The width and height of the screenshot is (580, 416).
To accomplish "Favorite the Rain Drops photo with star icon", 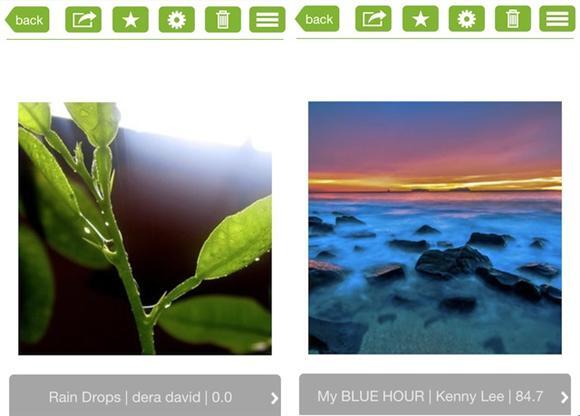I will [131, 20].
